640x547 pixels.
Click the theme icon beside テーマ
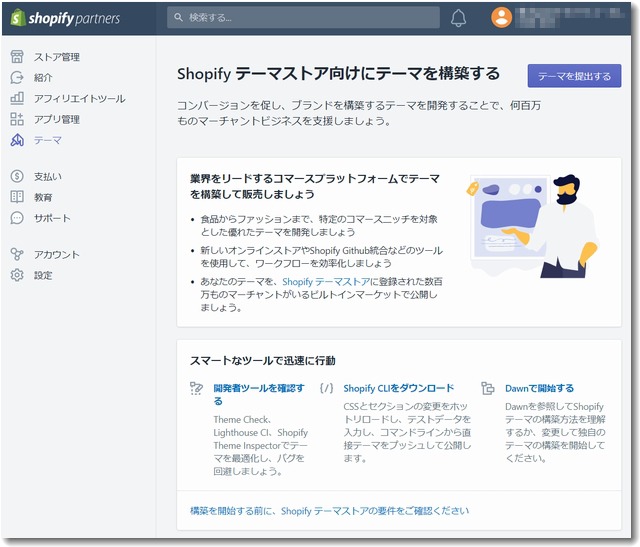click(x=17, y=140)
